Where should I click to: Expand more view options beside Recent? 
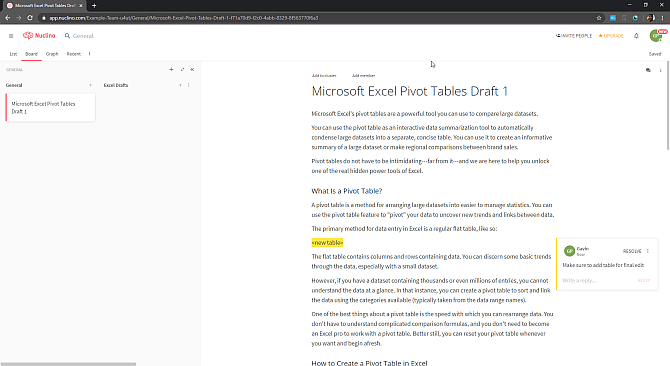pos(89,54)
